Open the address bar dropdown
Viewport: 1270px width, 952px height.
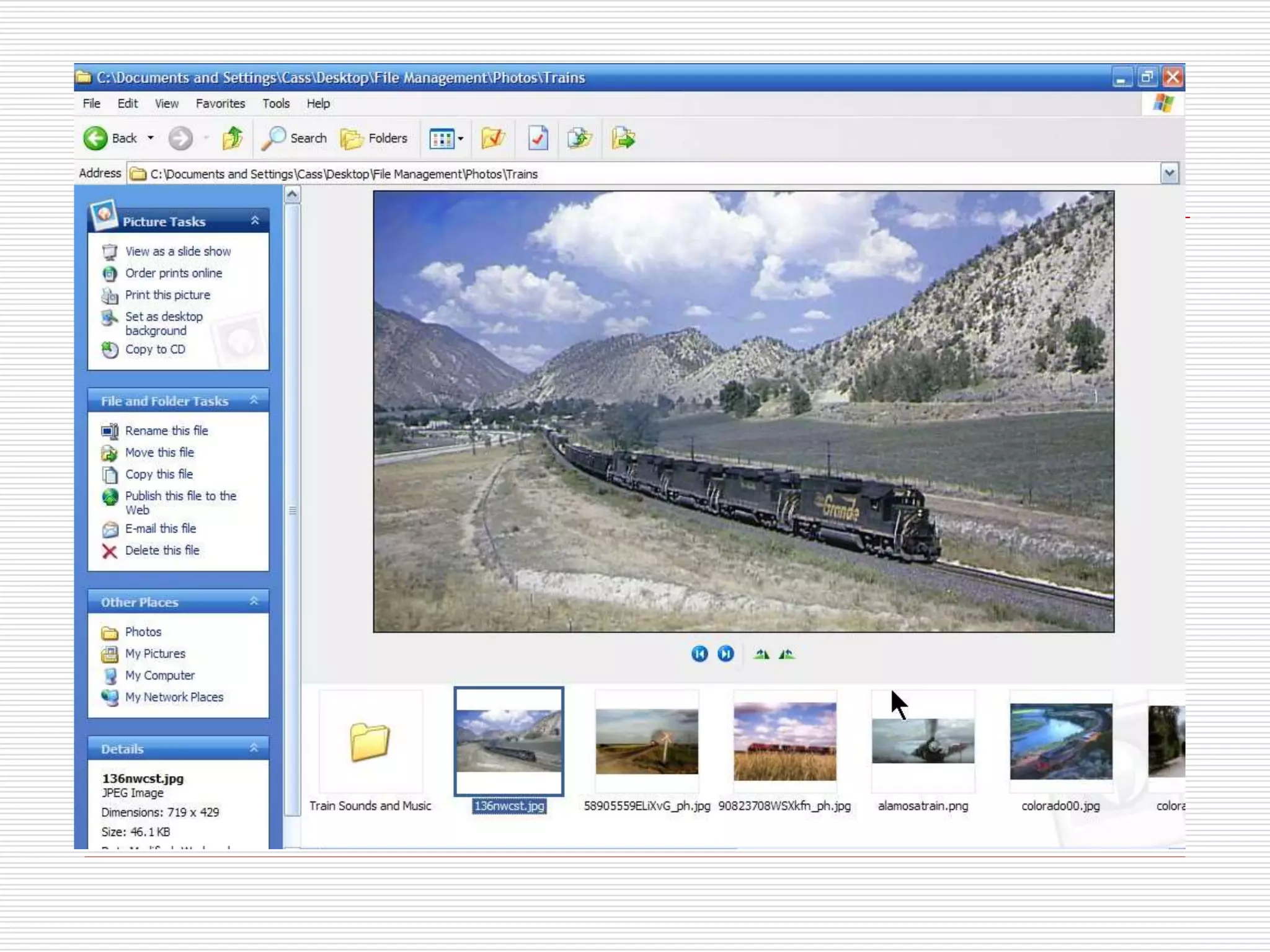pos(1169,174)
